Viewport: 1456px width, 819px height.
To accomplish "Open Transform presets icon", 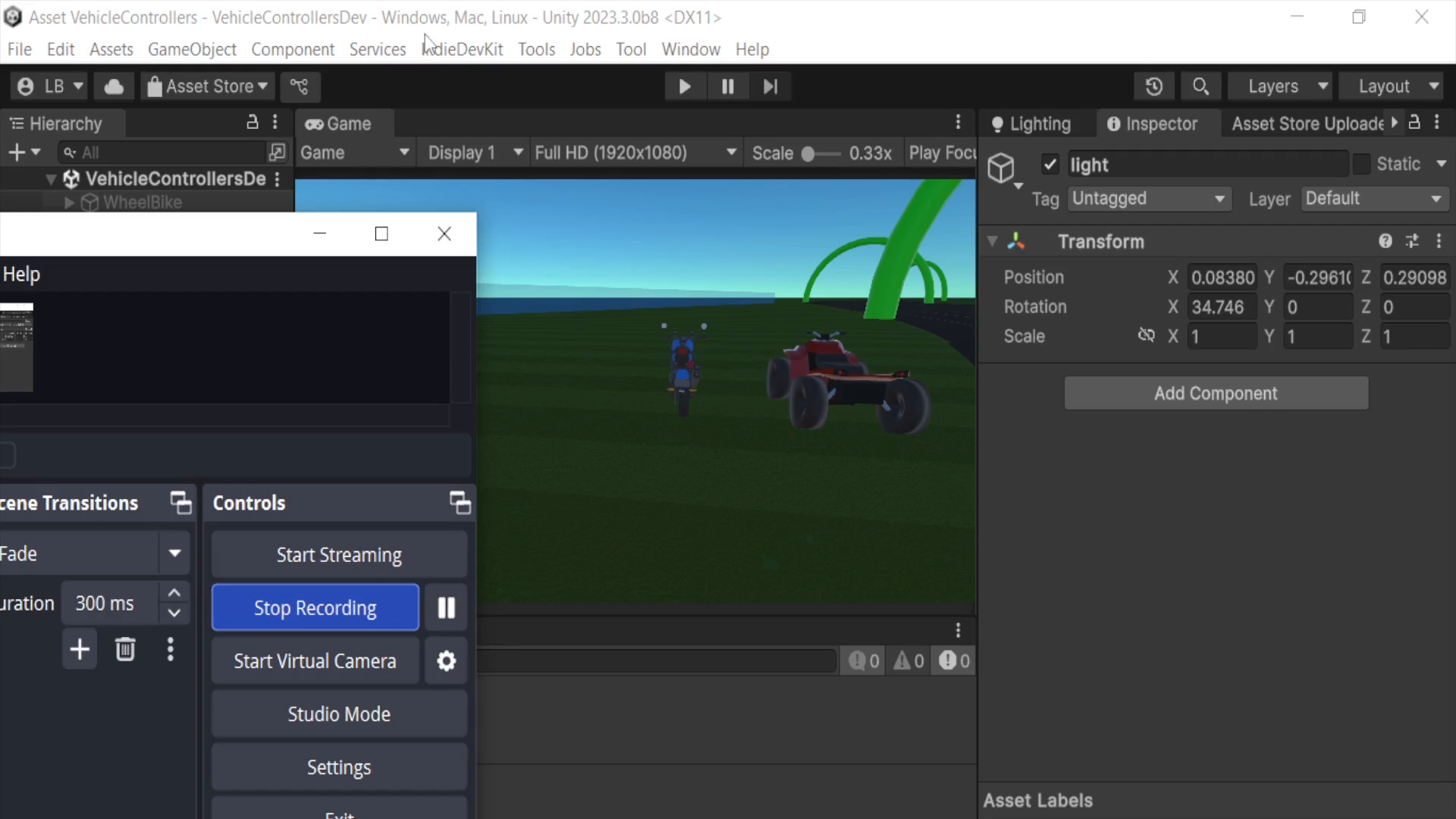I will [x=1412, y=241].
